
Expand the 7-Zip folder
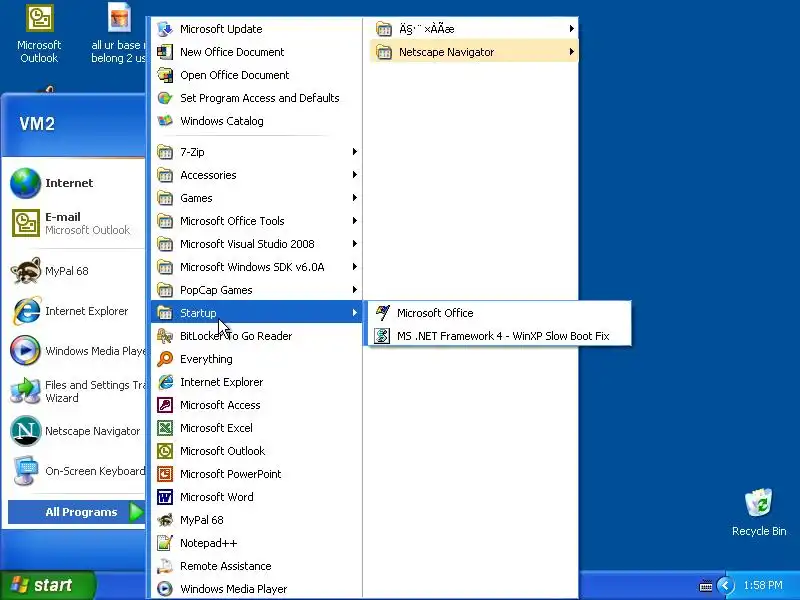point(257,152)
